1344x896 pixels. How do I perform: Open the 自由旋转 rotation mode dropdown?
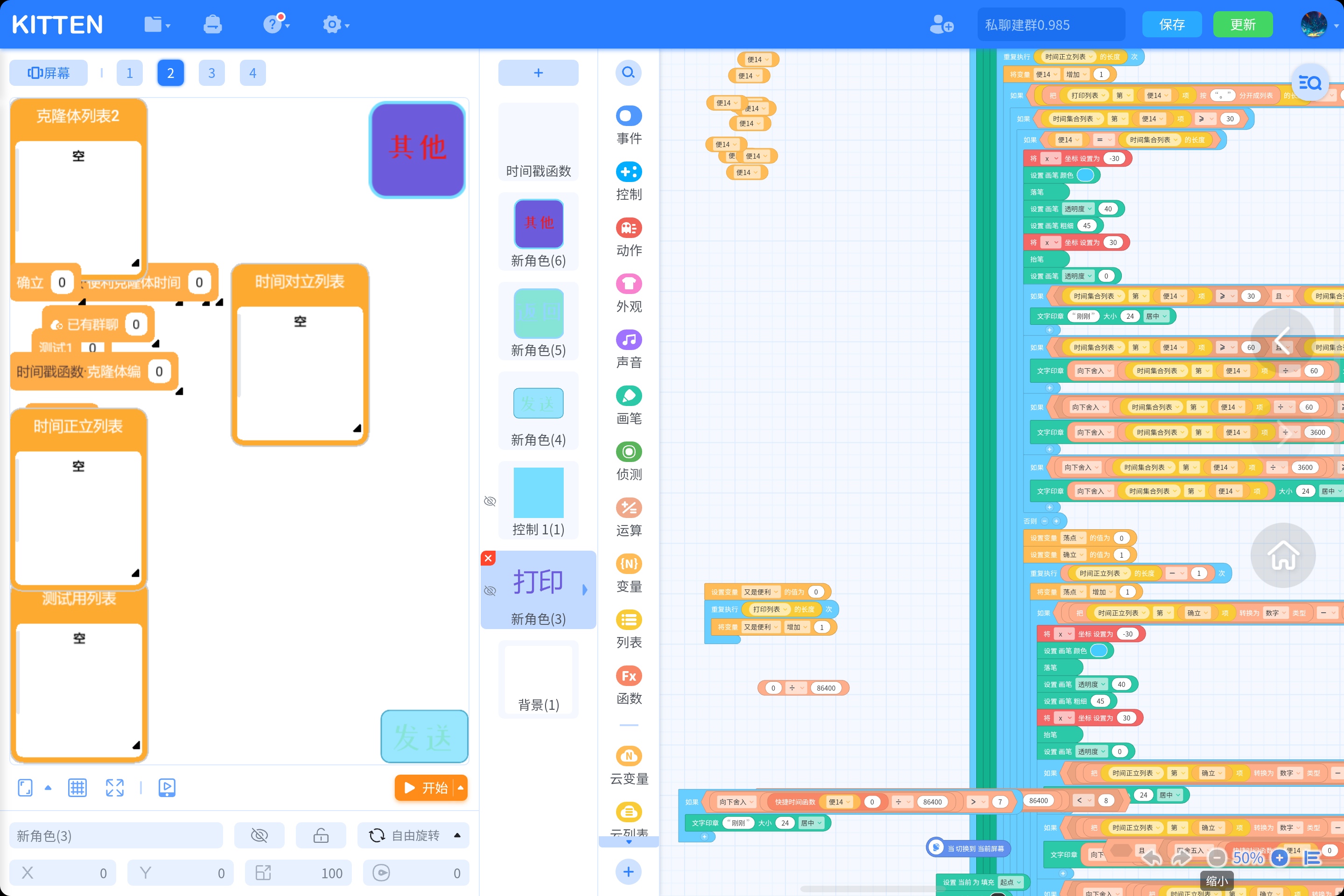(x=414, y=835)
